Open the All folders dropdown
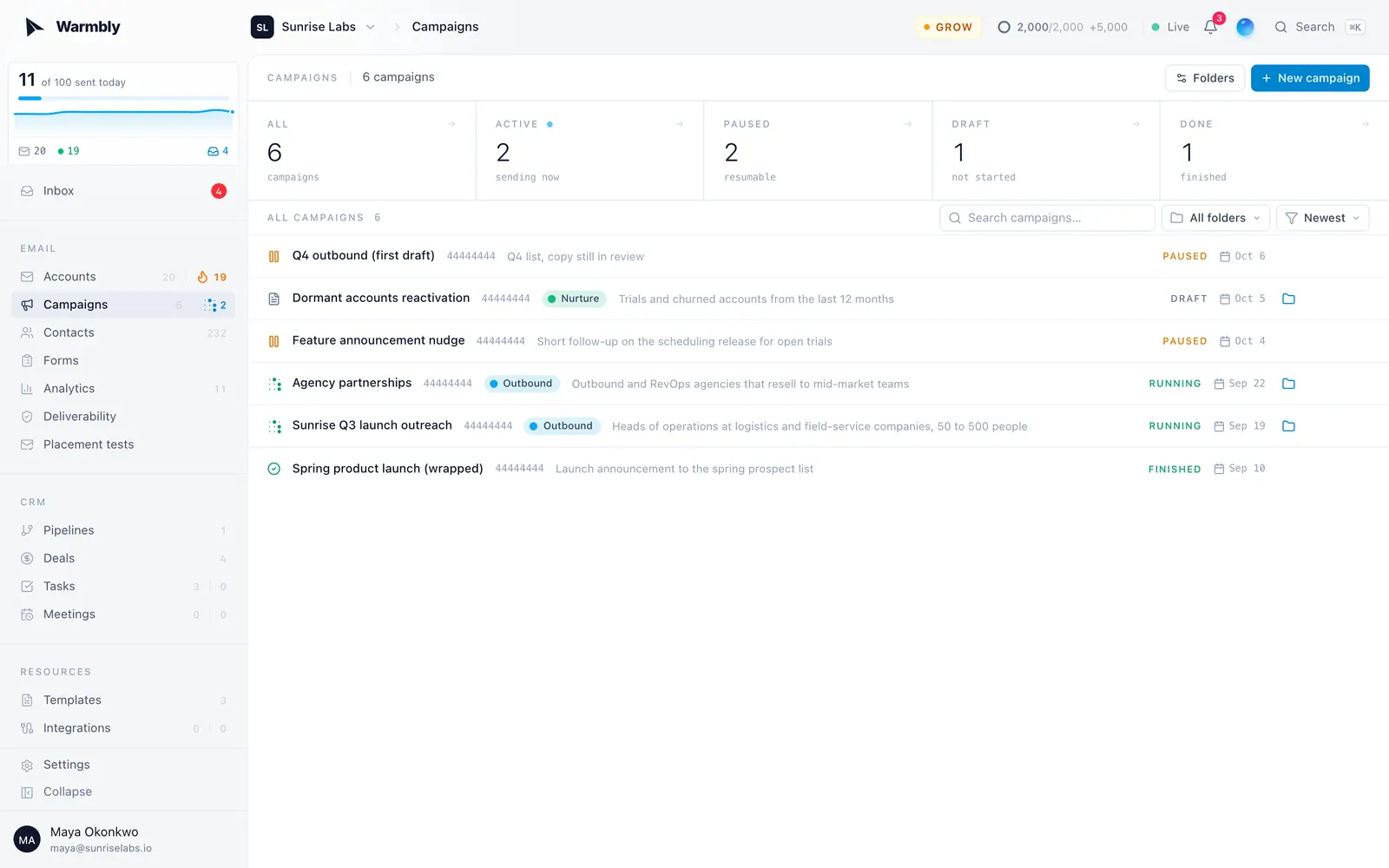The image size is (1389, 868). click(1215, 218)
